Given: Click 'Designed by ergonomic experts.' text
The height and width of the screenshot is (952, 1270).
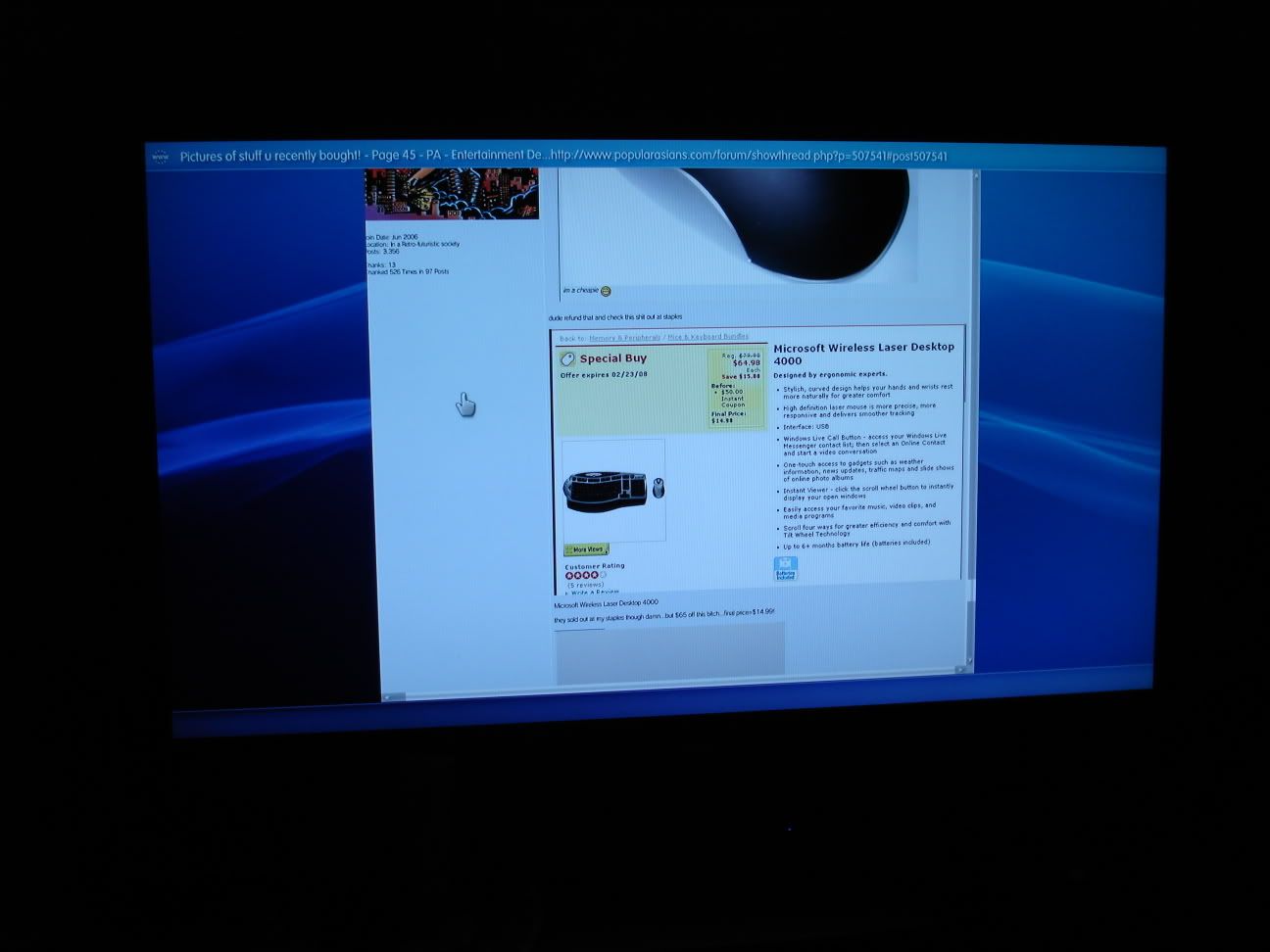Looking at the screenshot, I should 830,374.
